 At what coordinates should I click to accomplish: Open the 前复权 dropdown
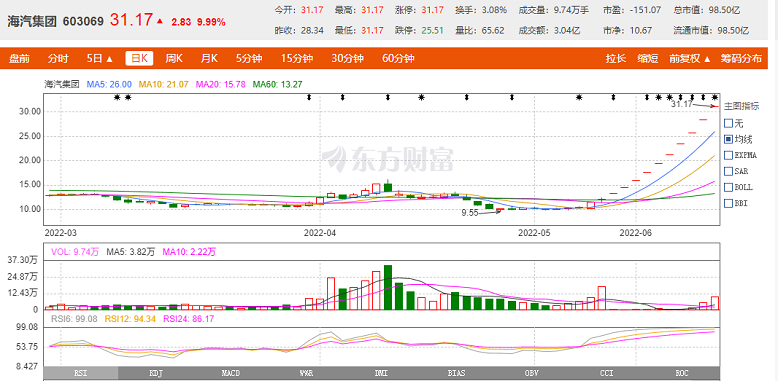coord(690,59)
